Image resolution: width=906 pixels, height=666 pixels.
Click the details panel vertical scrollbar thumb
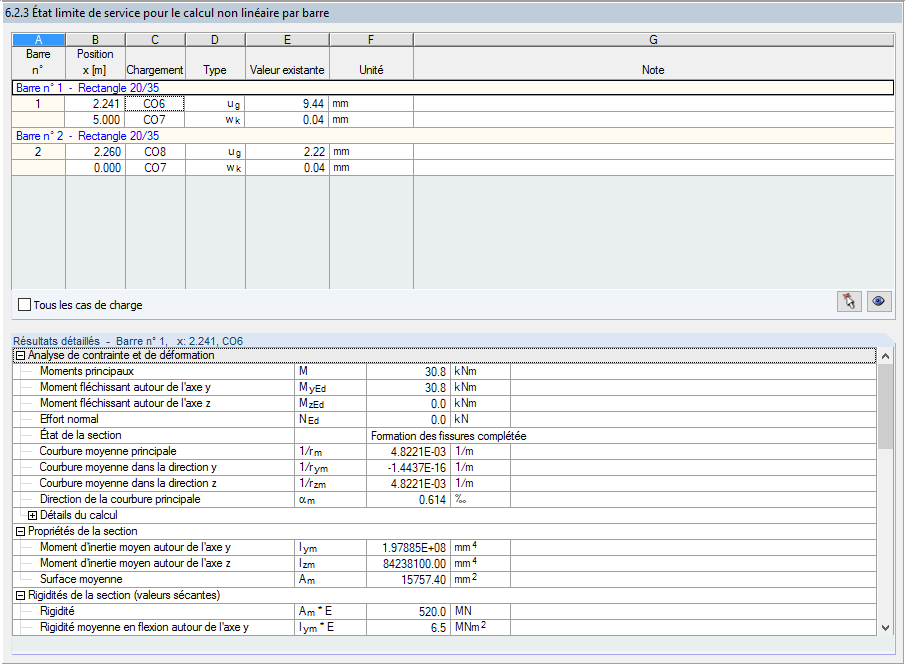[x=885, y=406]
